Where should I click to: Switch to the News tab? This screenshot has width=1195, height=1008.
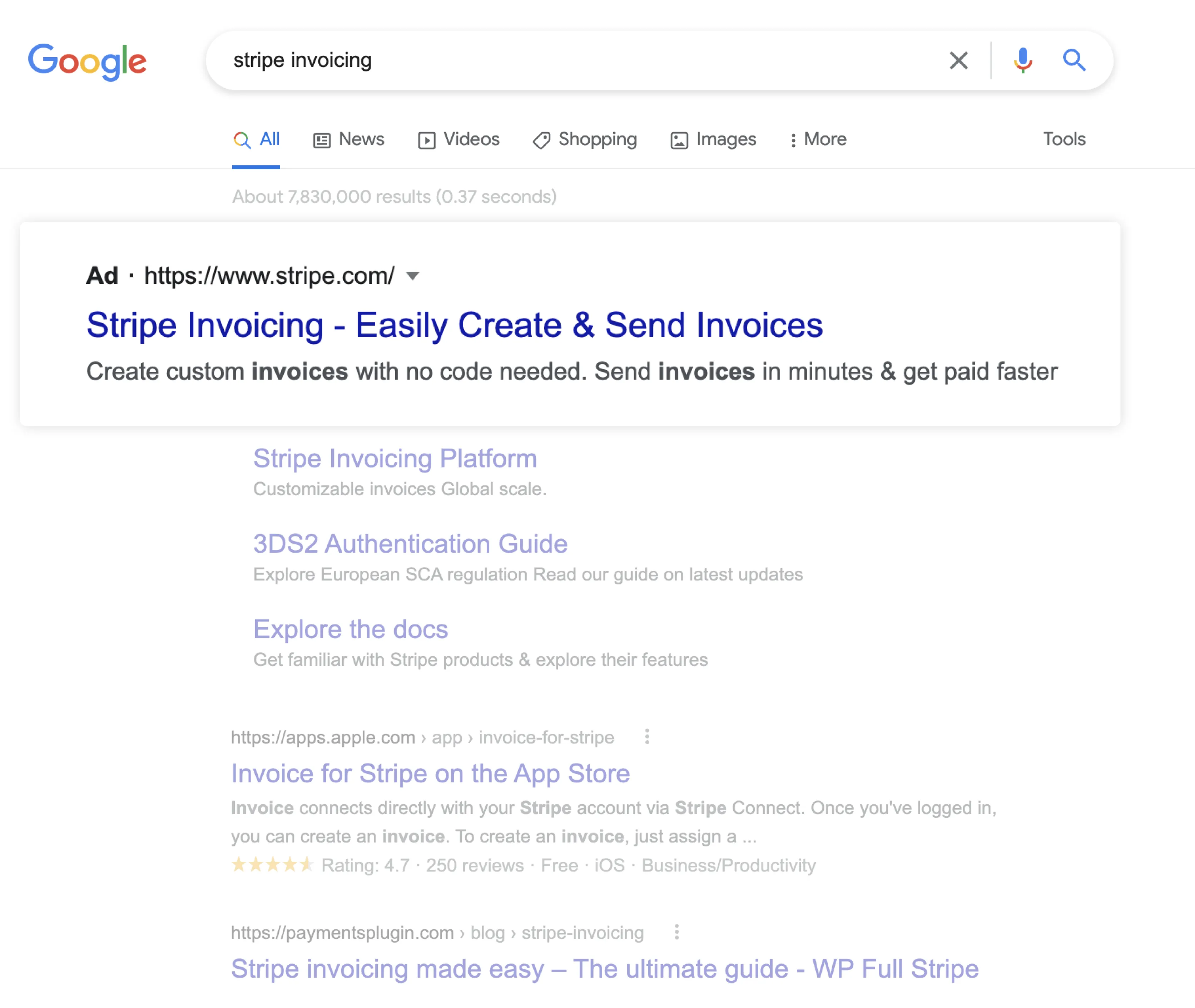tap(349, 139)
